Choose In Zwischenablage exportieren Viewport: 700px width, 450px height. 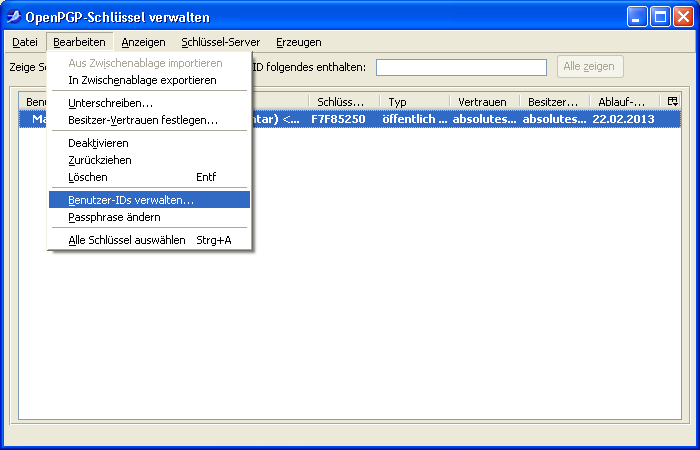[149, 80]
